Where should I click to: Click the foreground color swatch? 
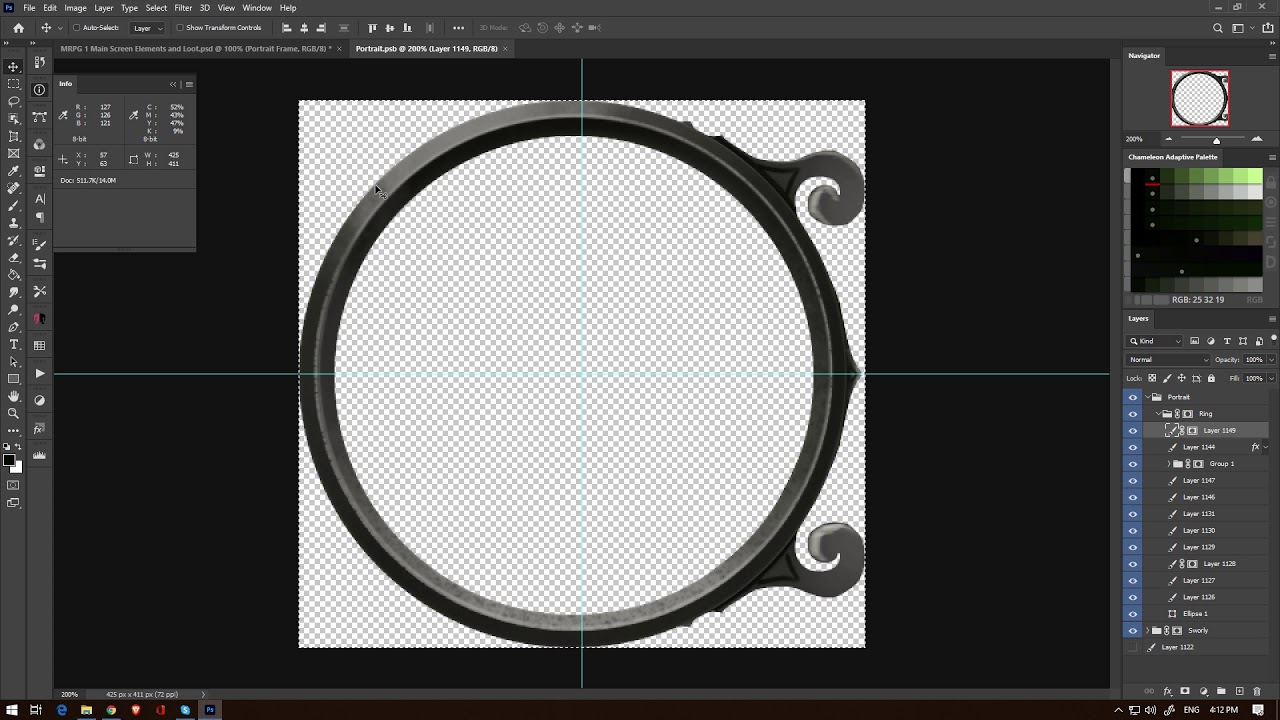pyautogui.click(x=9, y=461)
